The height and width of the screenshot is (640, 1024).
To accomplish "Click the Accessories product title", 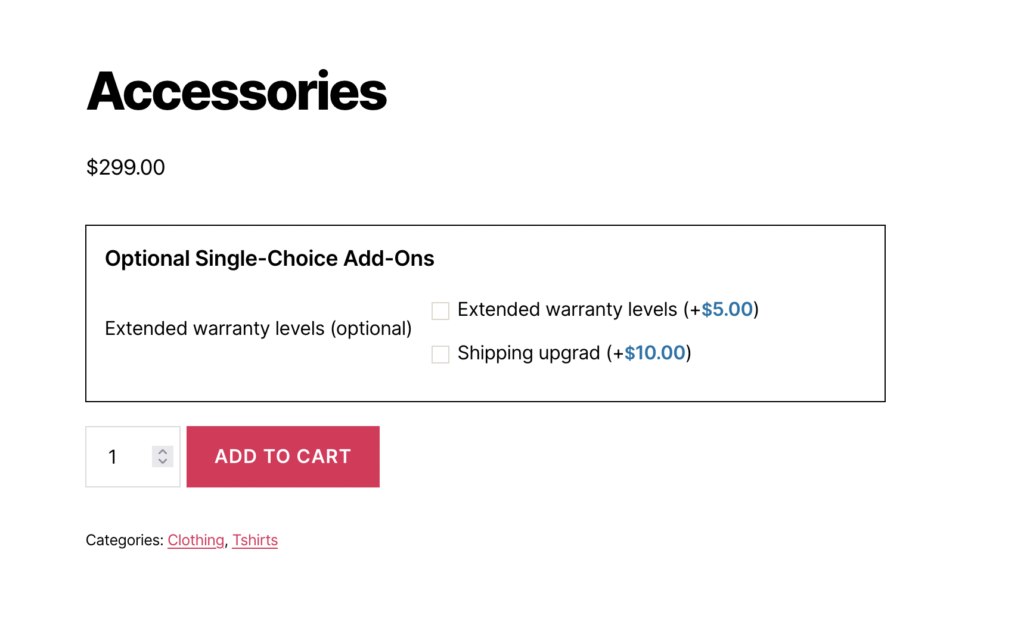I will (237, 91).
